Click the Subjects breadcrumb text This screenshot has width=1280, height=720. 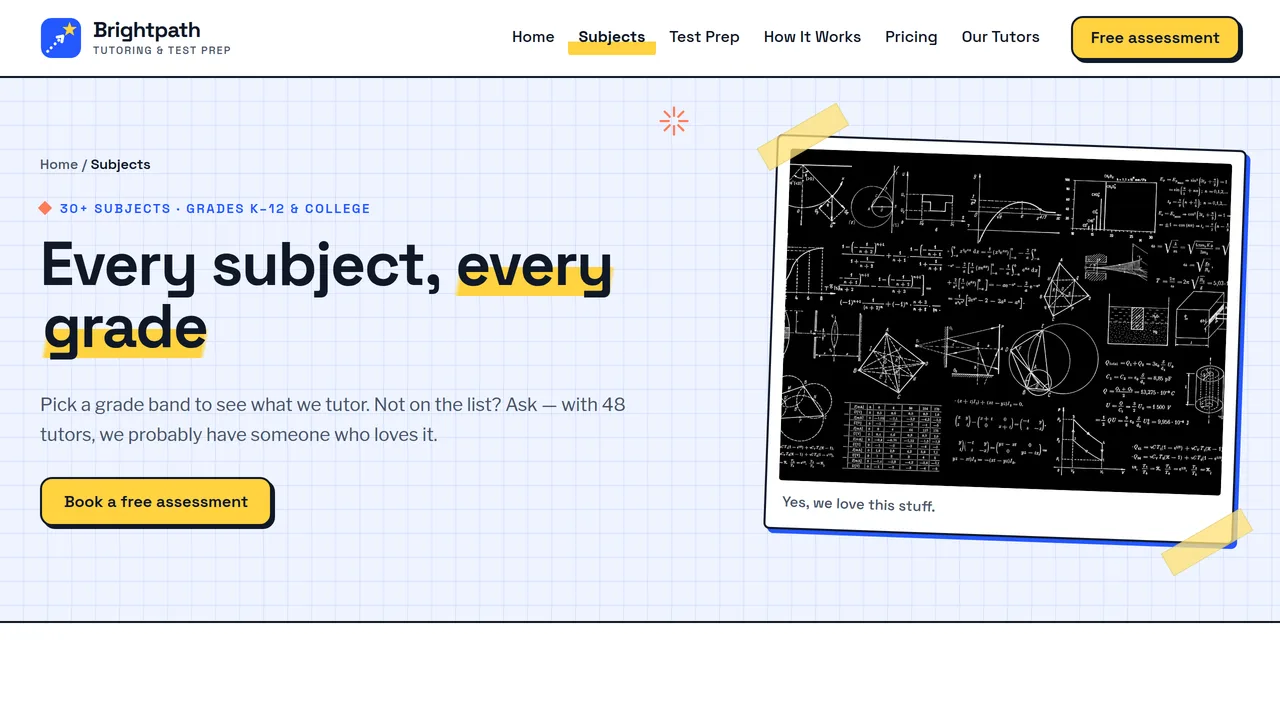click(x=121, y=164)
